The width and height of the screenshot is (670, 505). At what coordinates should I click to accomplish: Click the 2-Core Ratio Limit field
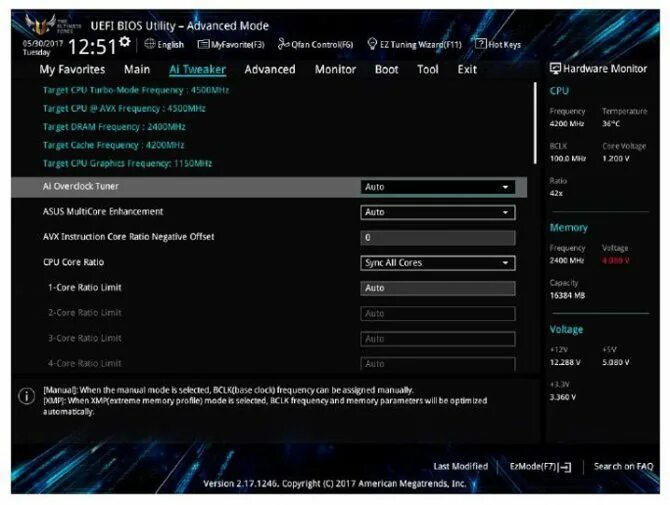pos(438,314)
